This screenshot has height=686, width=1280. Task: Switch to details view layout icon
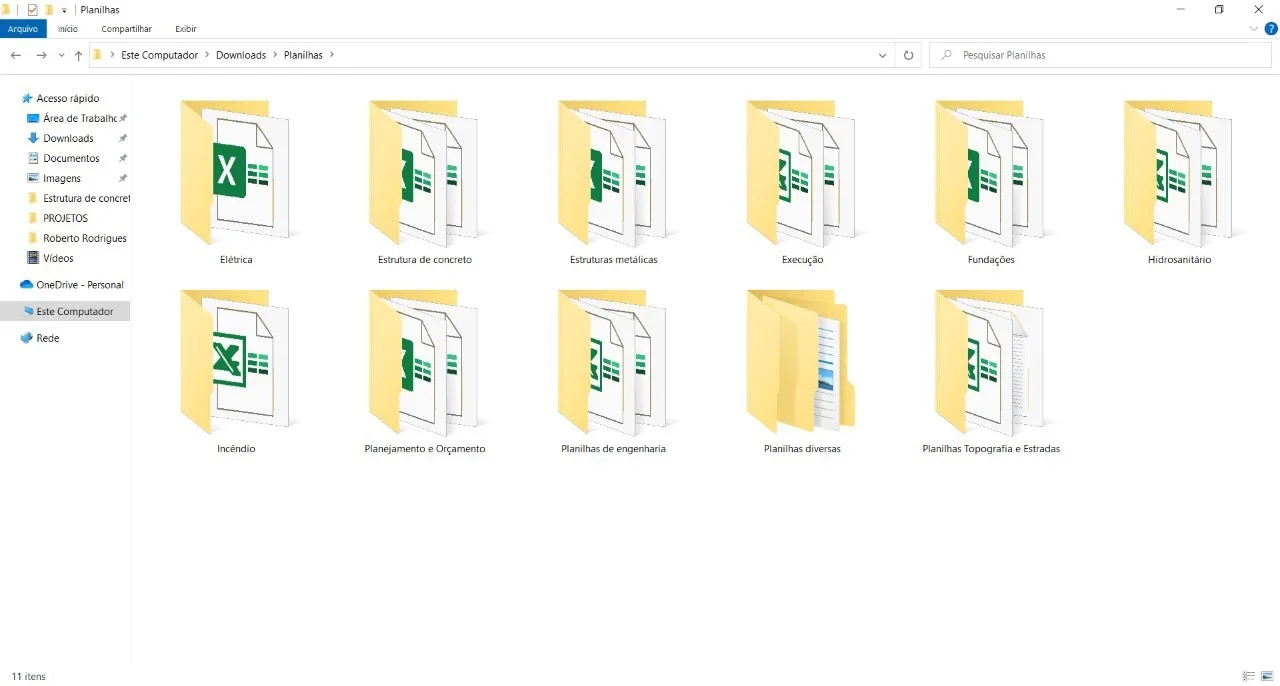[x=1248, y=677]
